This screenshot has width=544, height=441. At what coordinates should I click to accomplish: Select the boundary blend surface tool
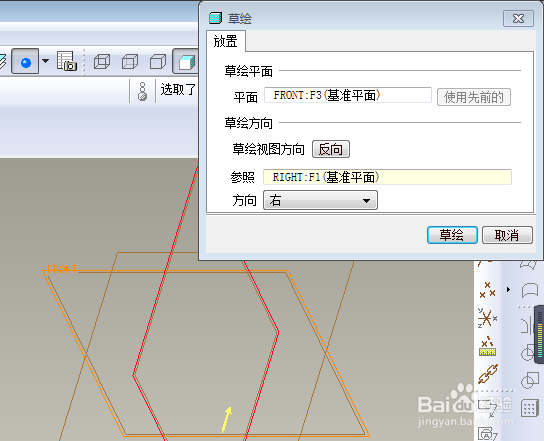coord(529,289)
